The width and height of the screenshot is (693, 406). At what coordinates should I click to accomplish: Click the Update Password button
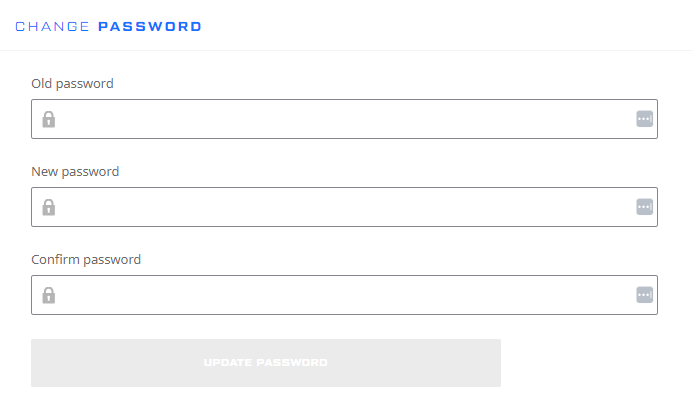point(266,363)
